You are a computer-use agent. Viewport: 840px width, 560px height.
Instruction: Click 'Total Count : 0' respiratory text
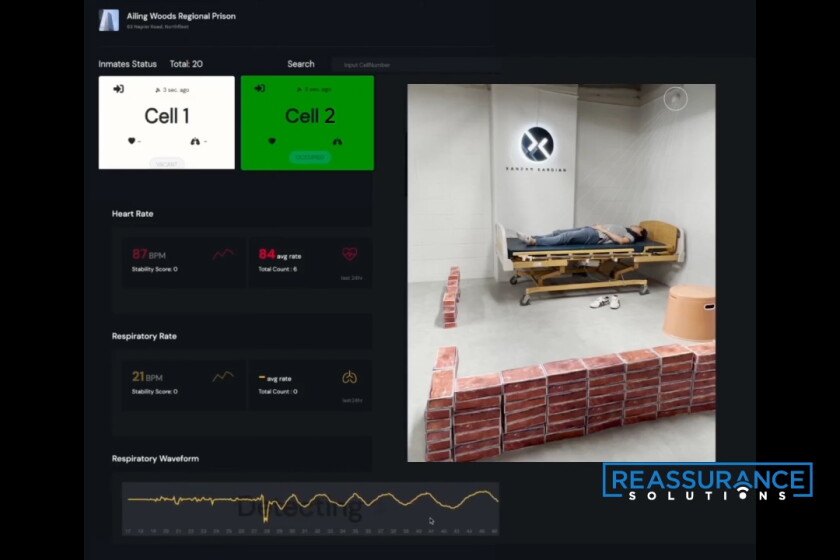click(278, 391)
